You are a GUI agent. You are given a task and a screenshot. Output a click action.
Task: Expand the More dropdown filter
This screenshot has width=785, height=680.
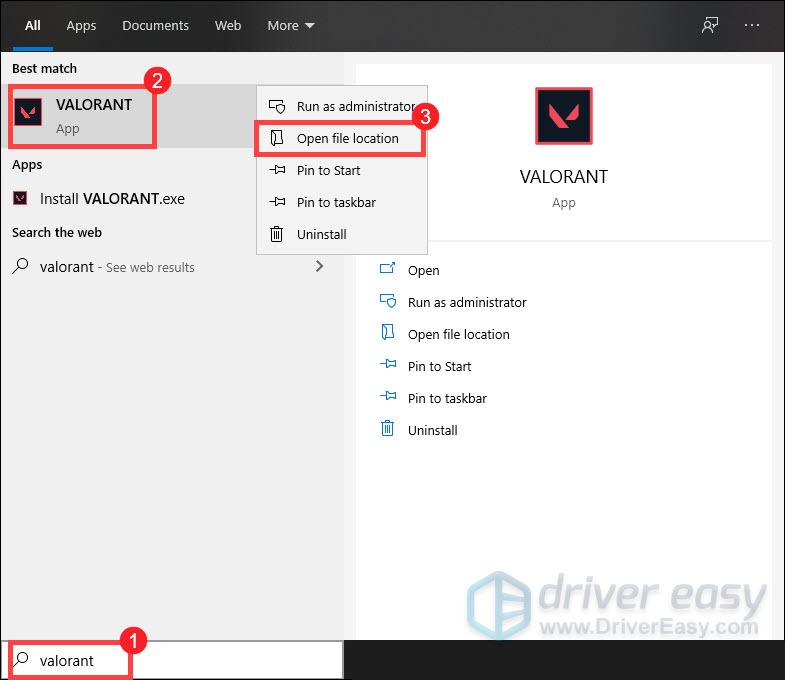(290, 25)
